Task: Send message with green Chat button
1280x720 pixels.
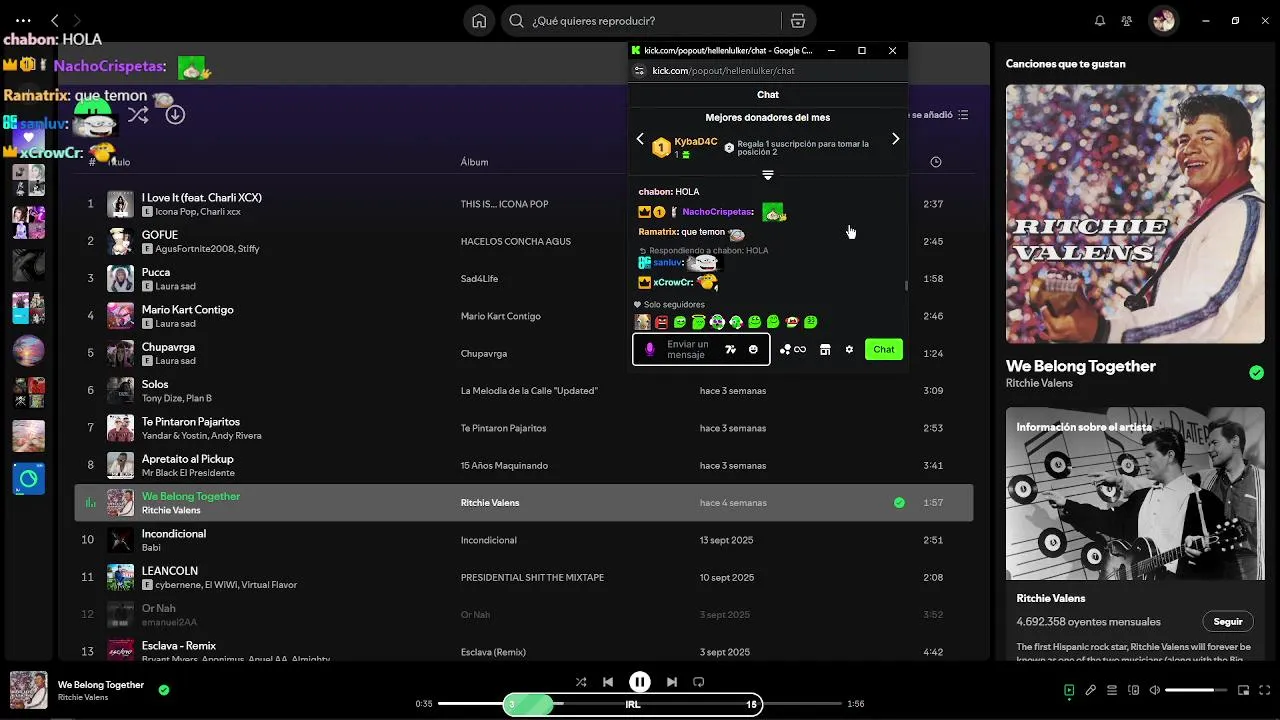Action: (884, 349)
